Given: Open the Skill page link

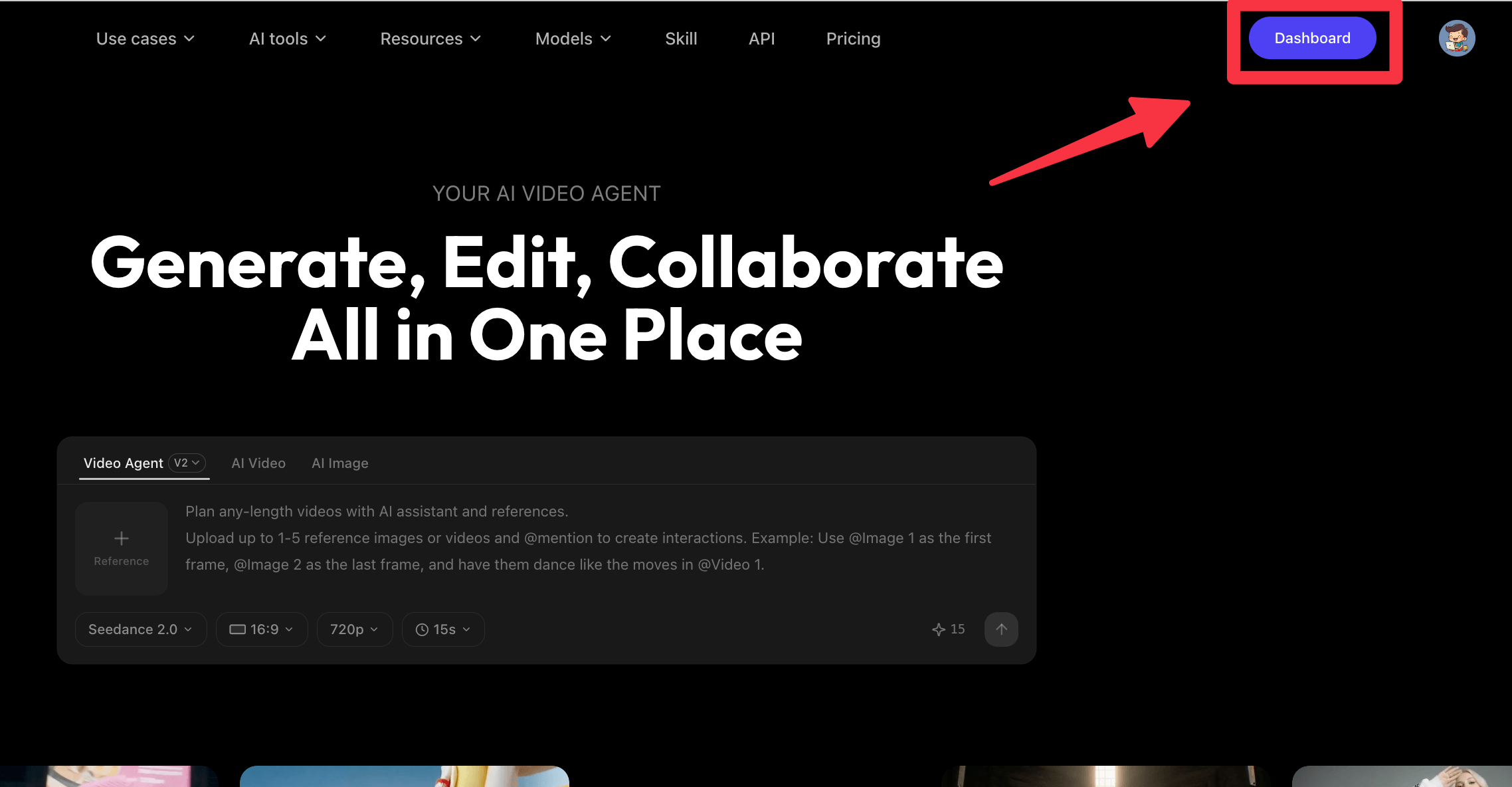Looking at the screenshot, I should coord(681,39).
